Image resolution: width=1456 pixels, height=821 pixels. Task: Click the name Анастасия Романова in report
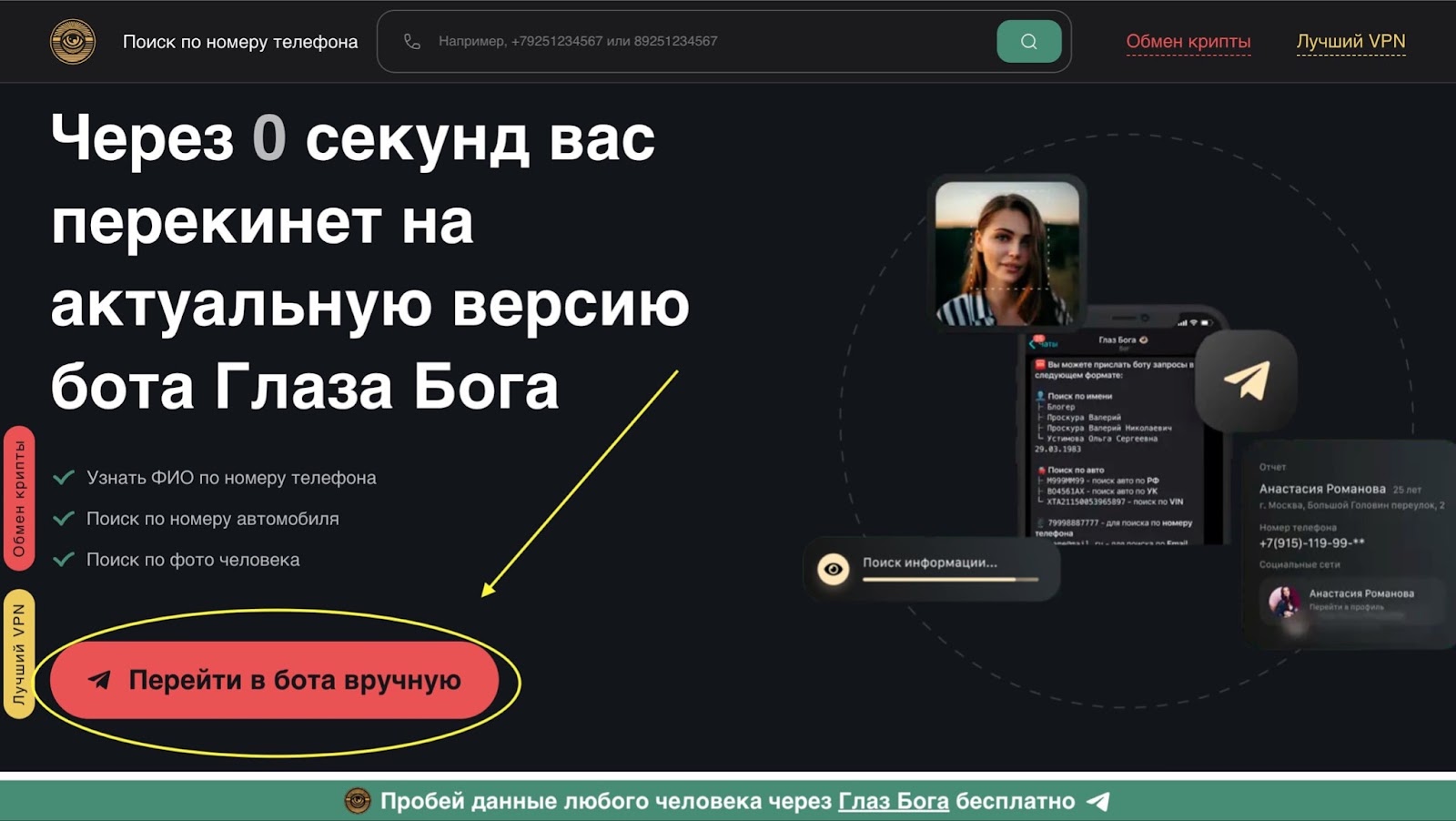pyautogui.click(x=1322, y=489)
